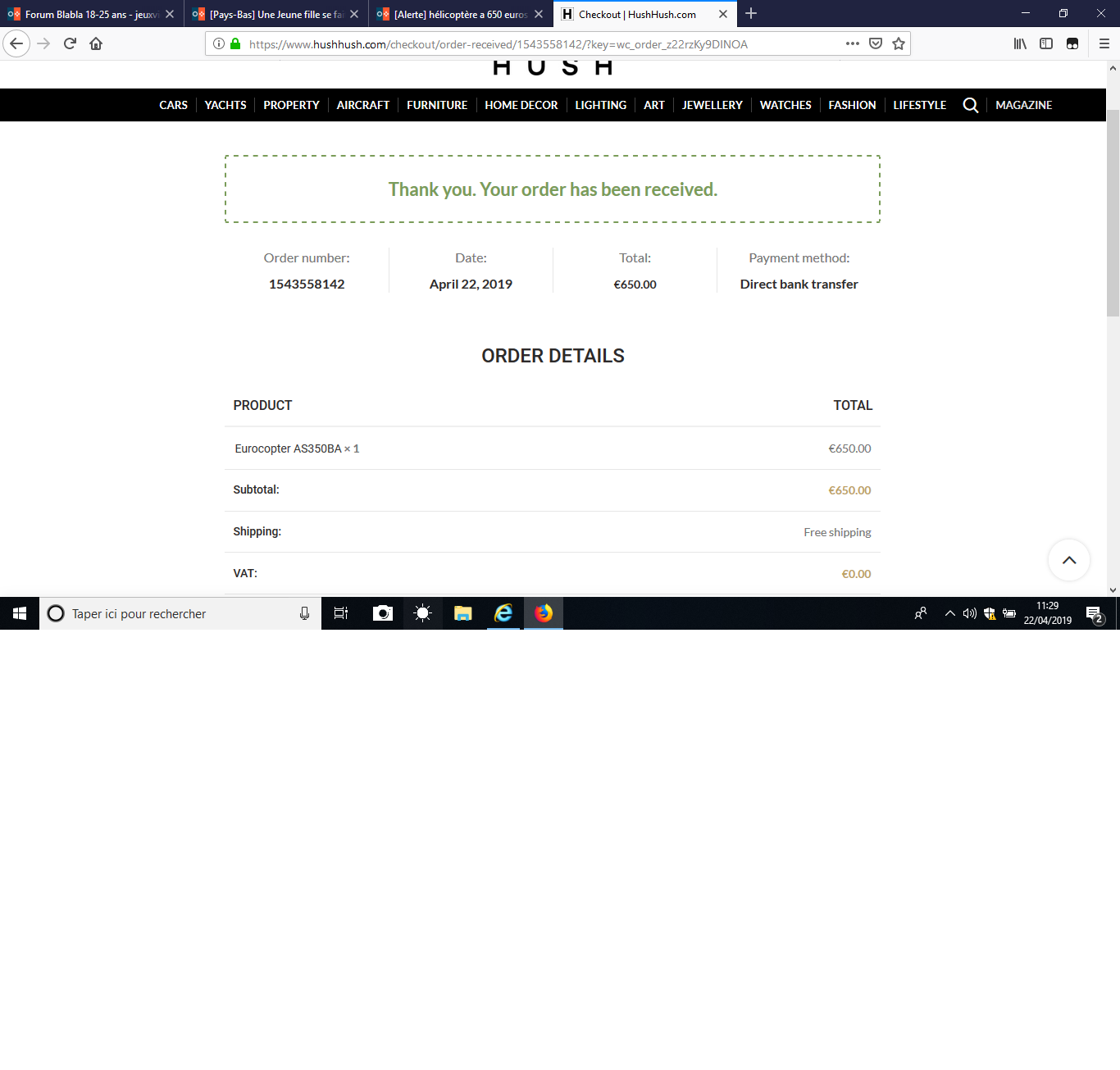Go to the Art section
The image size is (1120, 1070).
pos(654,105)
